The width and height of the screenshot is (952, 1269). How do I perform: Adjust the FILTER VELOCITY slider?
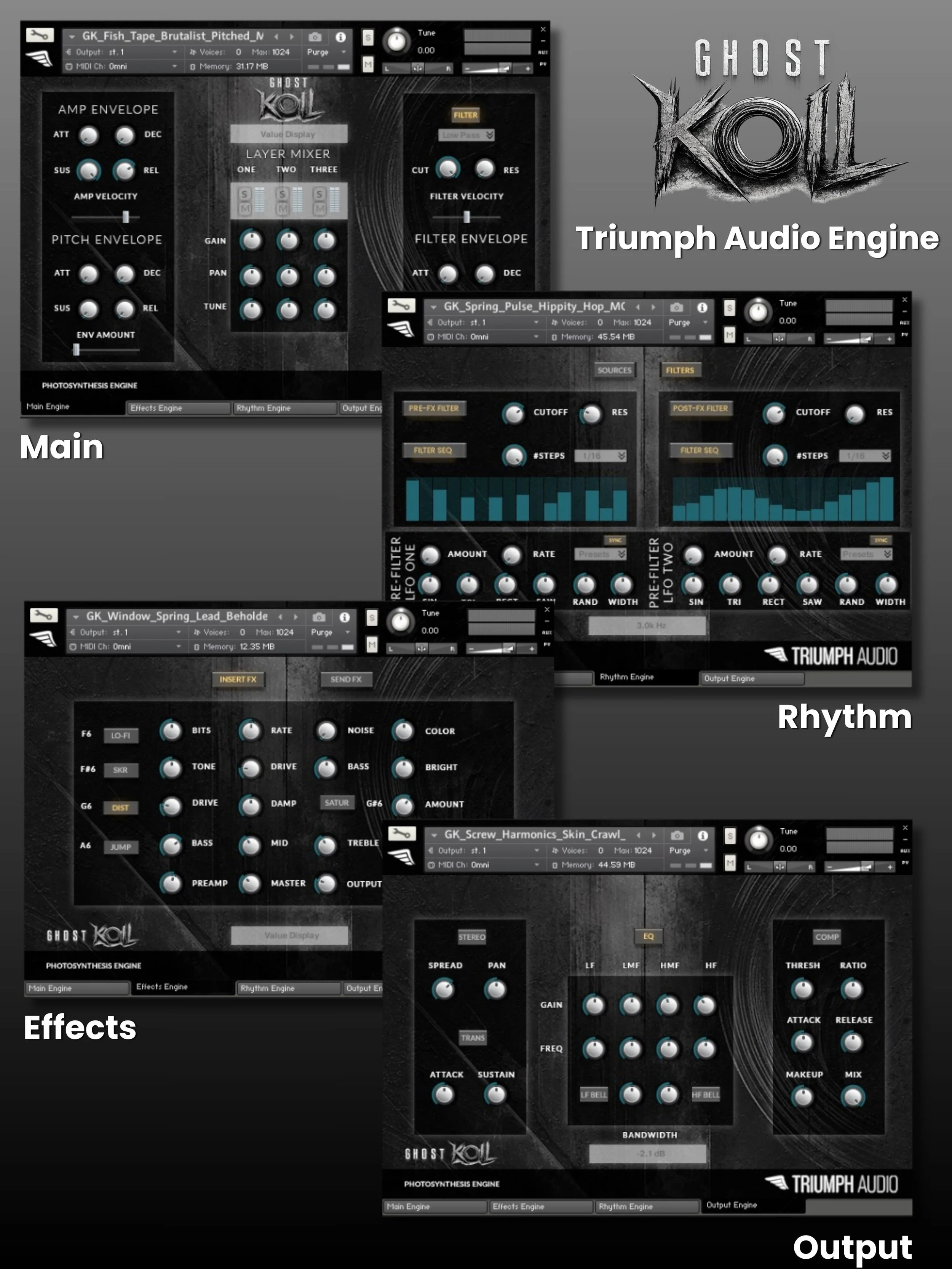[466, 216]
